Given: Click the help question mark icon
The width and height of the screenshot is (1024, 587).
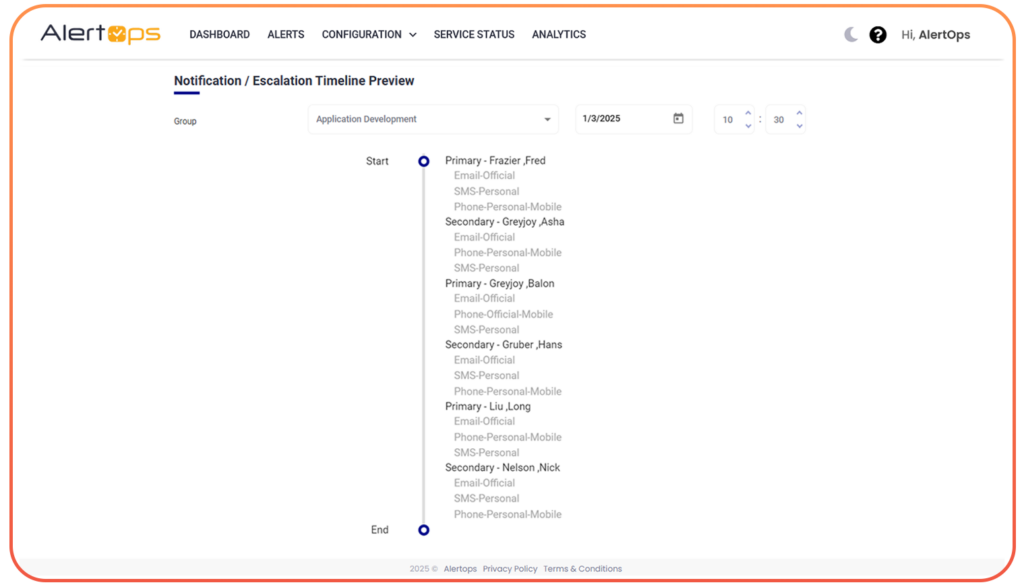Looking at the screenshot, I should coord(878,34).
